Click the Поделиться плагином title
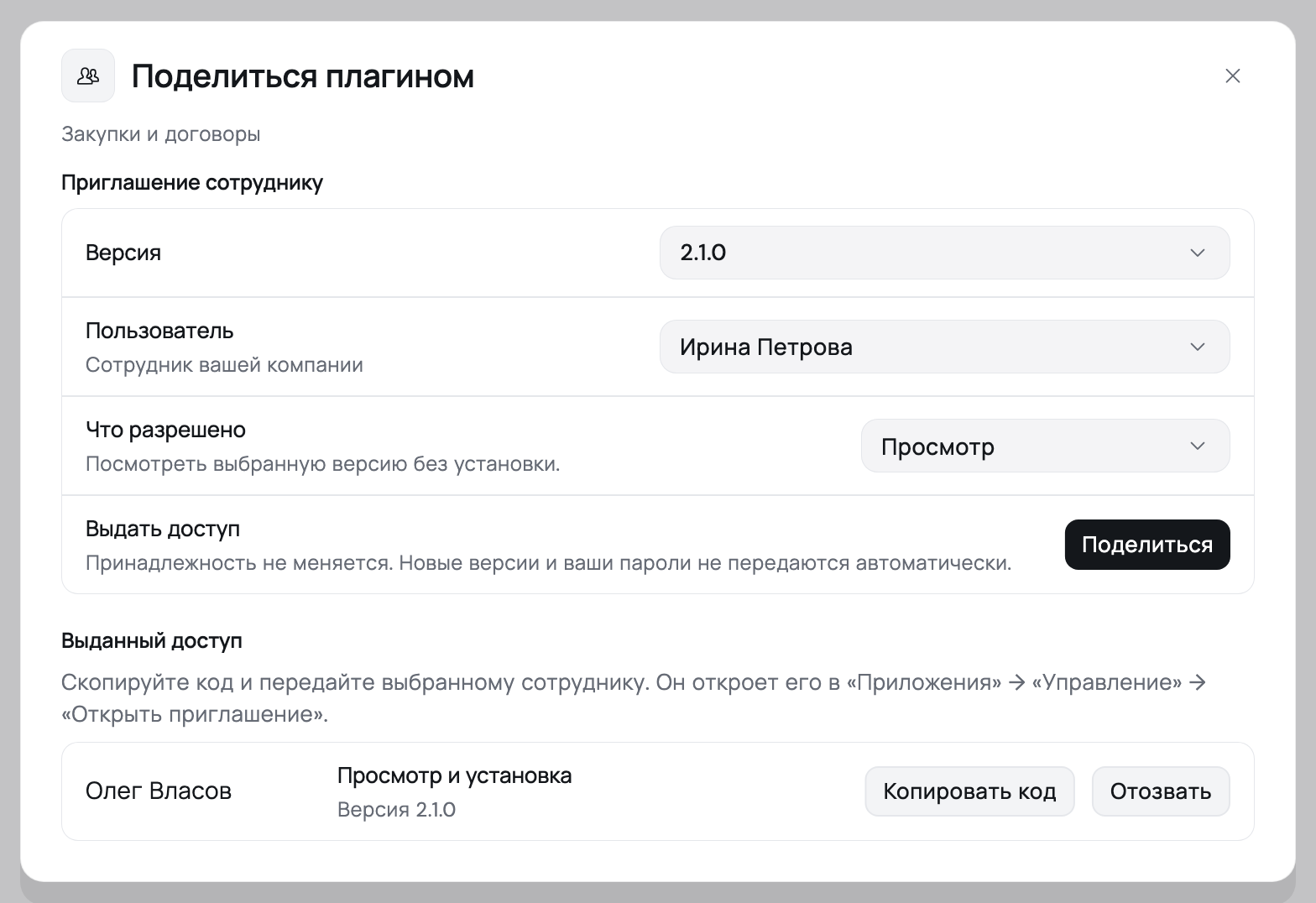The height and width of the screenshot is (903, 1316). 303,76
